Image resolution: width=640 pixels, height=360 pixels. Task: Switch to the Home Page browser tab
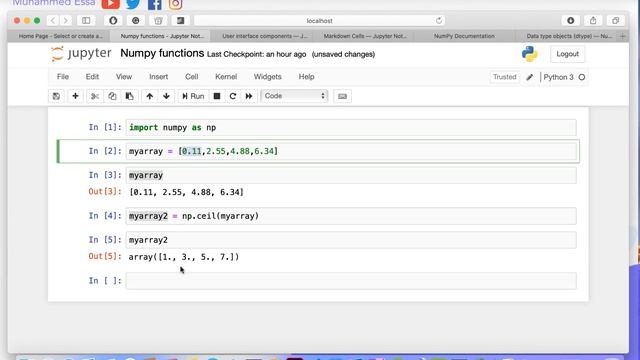tap(60, 36)
